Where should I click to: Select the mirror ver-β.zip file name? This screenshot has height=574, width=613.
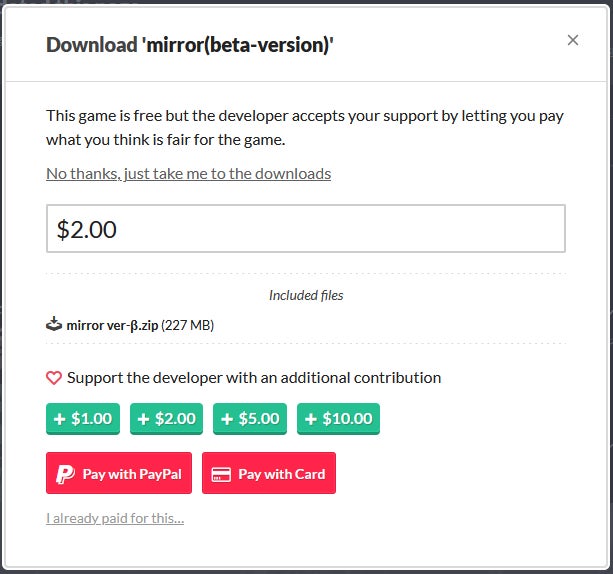tap(112, 325)
